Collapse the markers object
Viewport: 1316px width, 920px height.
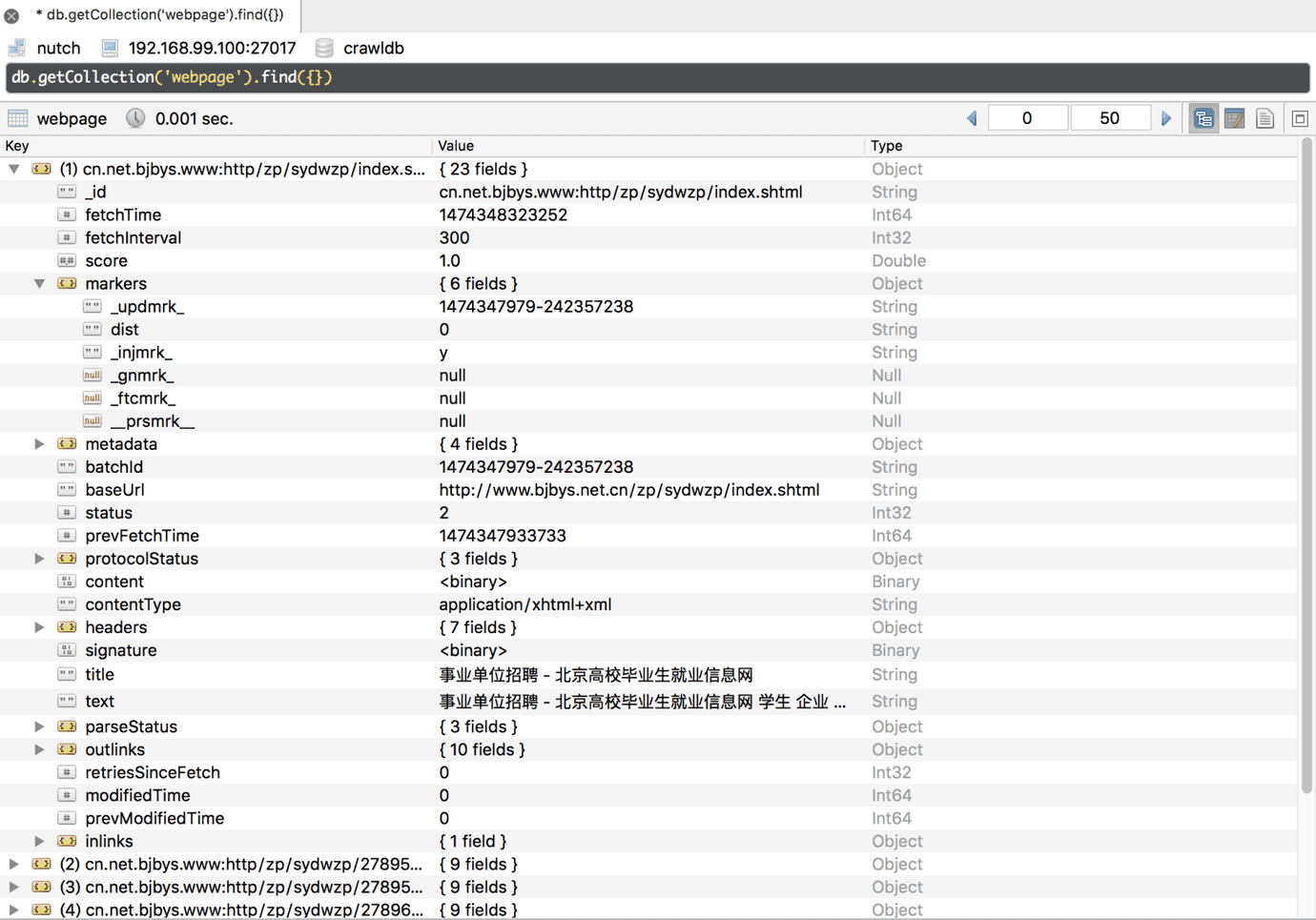(x=39, y=283)
